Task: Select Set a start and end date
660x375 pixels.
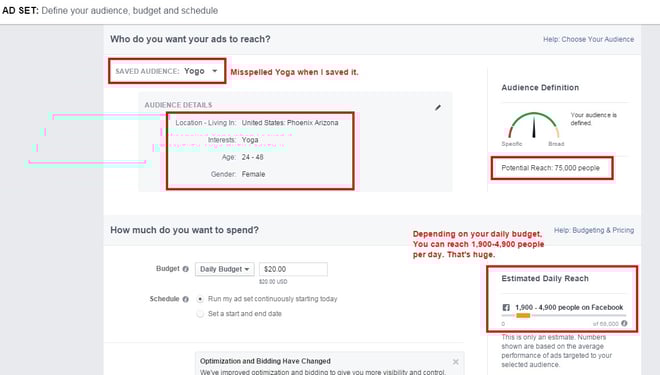Action: 200,314
